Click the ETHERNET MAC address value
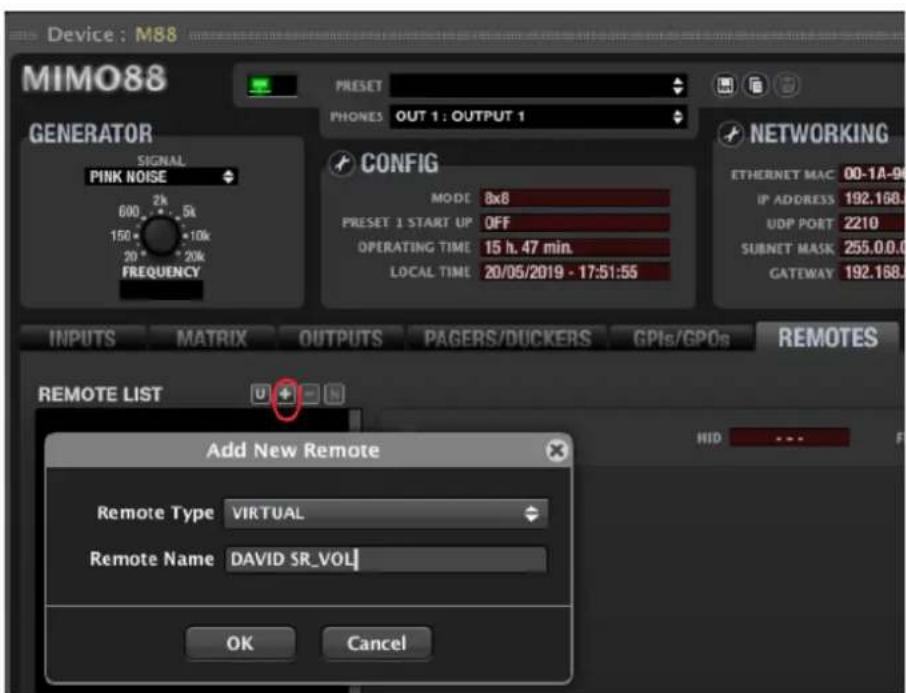This screenshot has height=693, width=906. [x=872, y=174]
